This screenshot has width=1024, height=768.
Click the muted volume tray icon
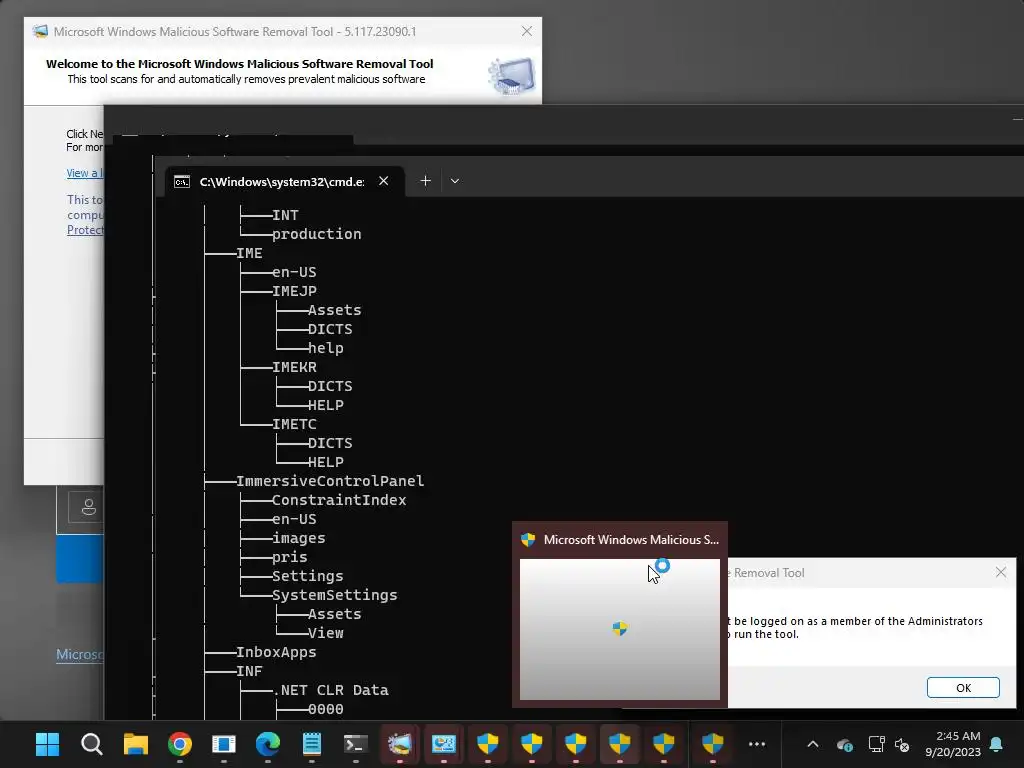click(x=902, y=744)
